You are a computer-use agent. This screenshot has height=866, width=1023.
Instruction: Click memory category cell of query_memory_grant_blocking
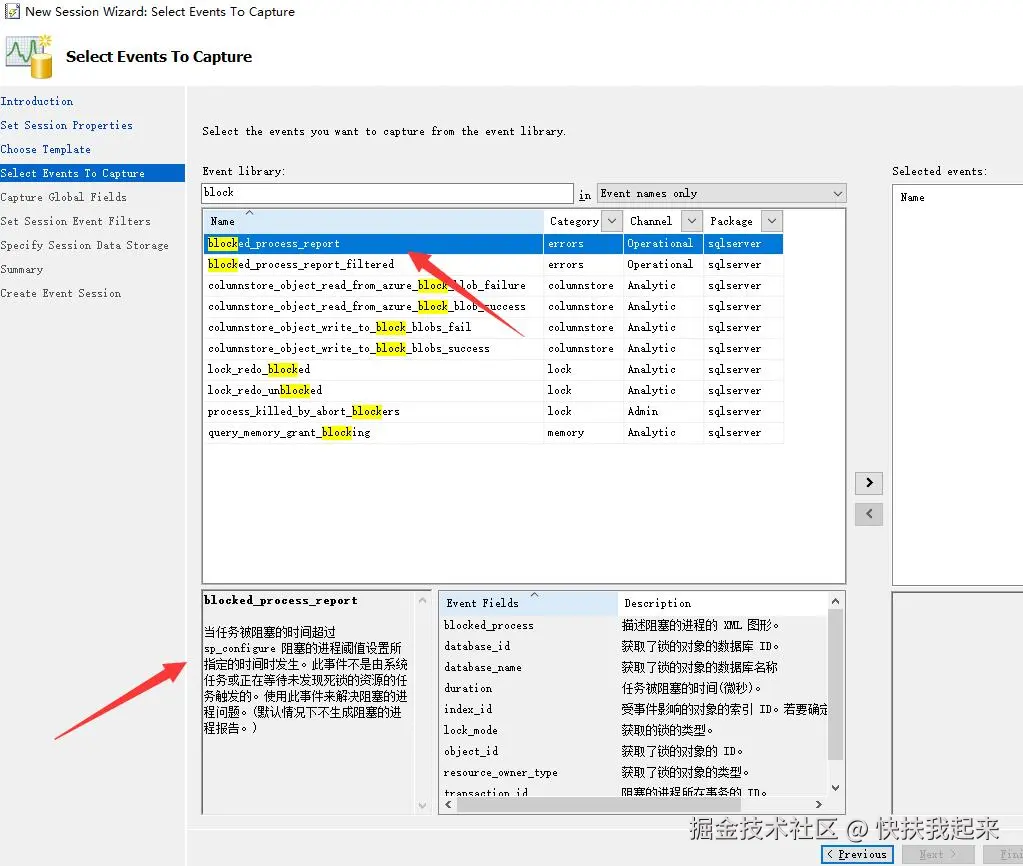(x=583, y=432)
